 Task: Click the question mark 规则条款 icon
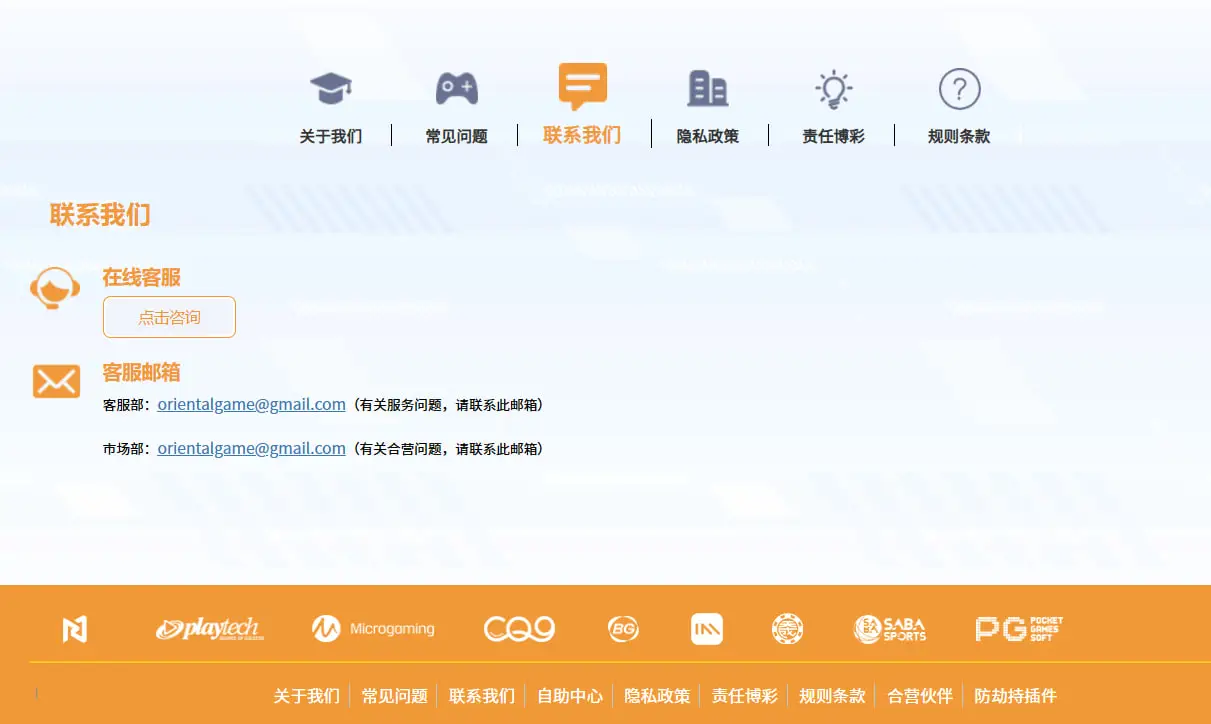pyautogui.click(x=959, y=90)
